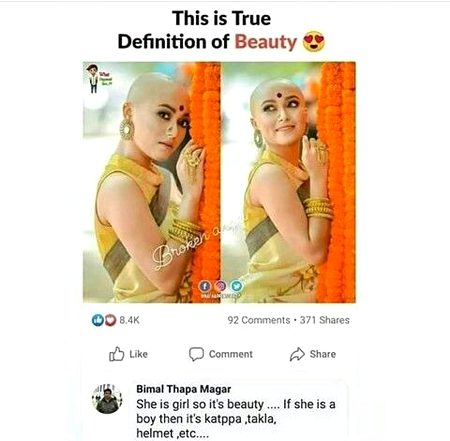Click the Facebook logo in image watermark
The width and height of the screenshot is (450, 441).
pyautogui.click(x=205, y=286)
